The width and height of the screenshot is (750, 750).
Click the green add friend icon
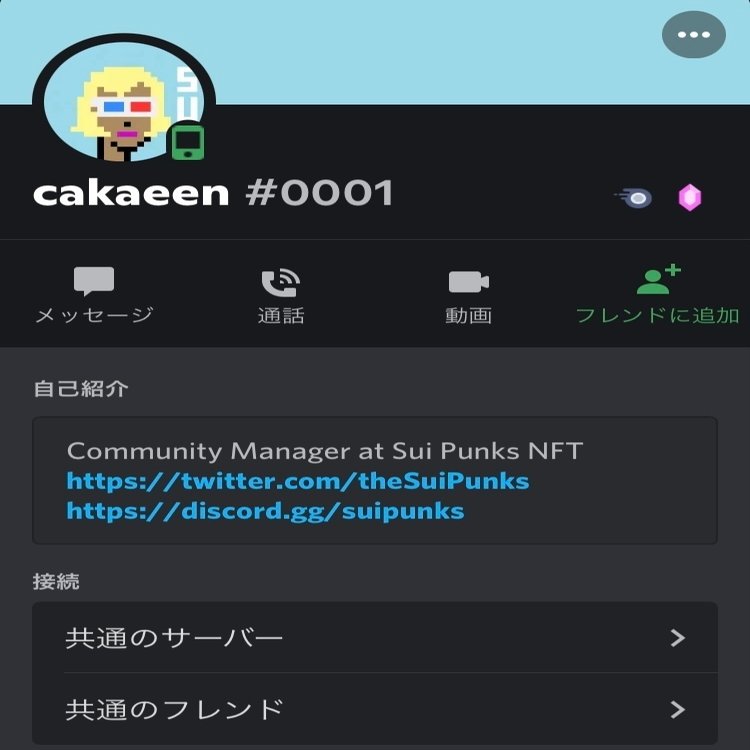[658, 279]
